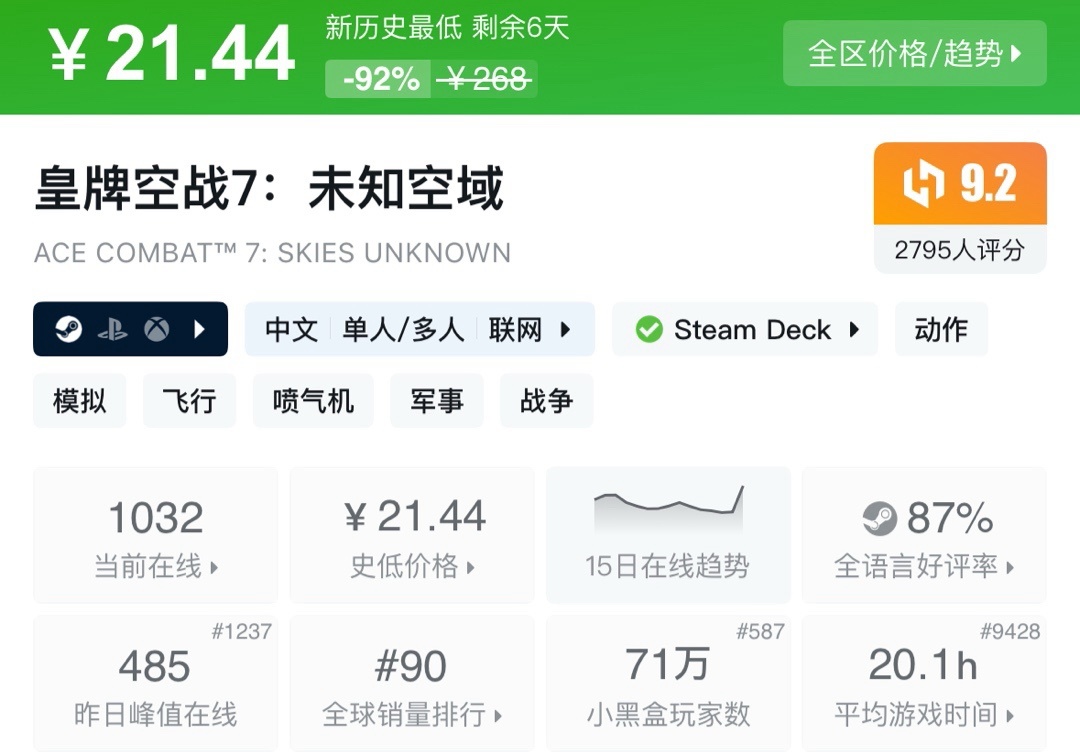Open 全球销量排行 ranking

click(x=411, y=683)
